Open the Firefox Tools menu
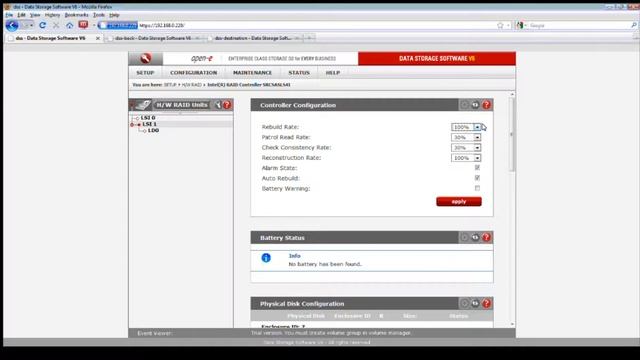Viewport: 640px width, 360px height. point(99,15)
